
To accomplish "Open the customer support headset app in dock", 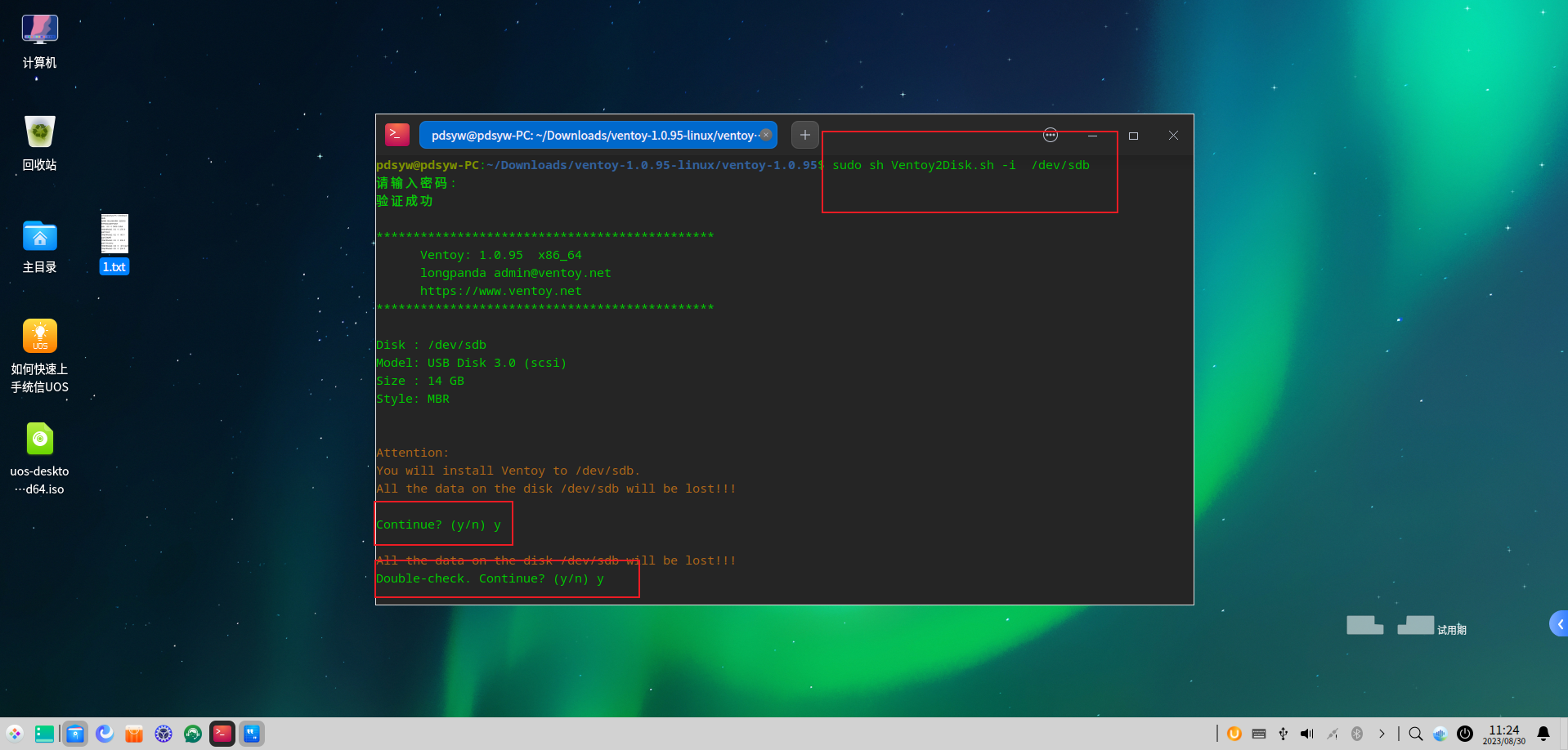I will 193,734.
